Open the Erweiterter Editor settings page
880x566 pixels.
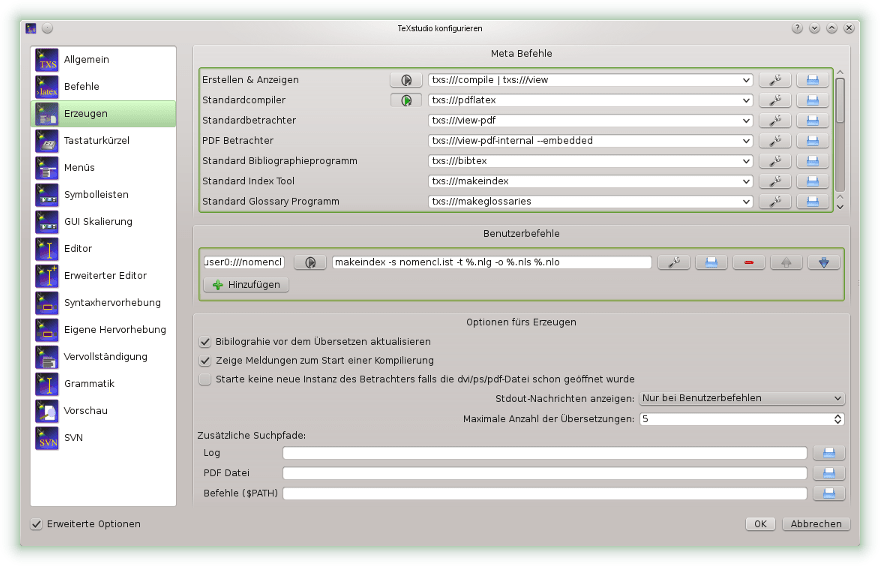coord(103,275)
